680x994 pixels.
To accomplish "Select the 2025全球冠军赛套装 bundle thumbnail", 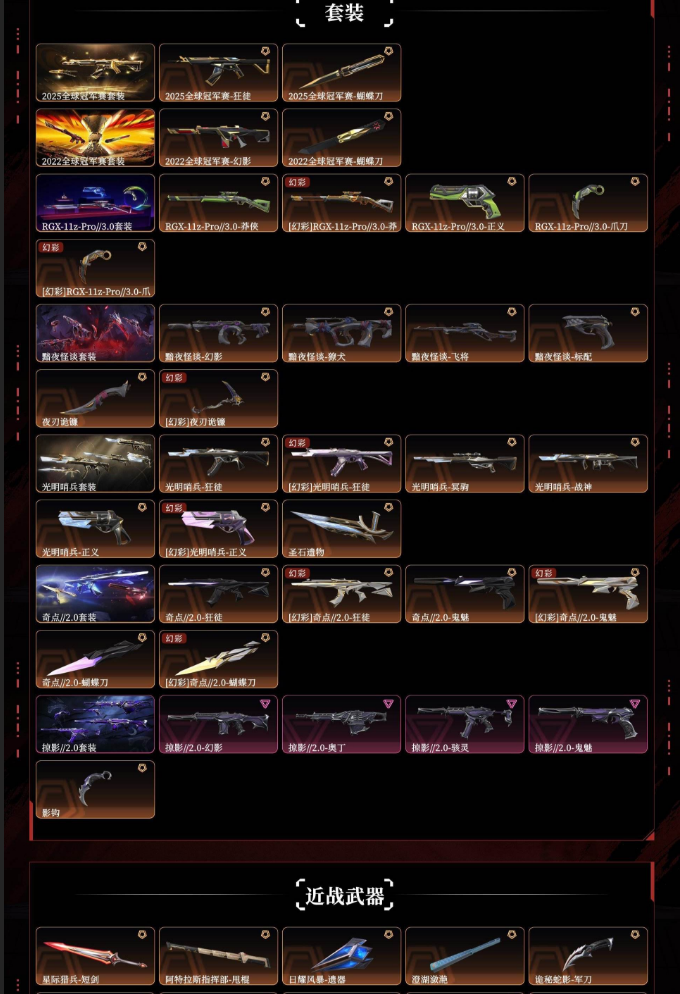I will click(x=95, y=72).
